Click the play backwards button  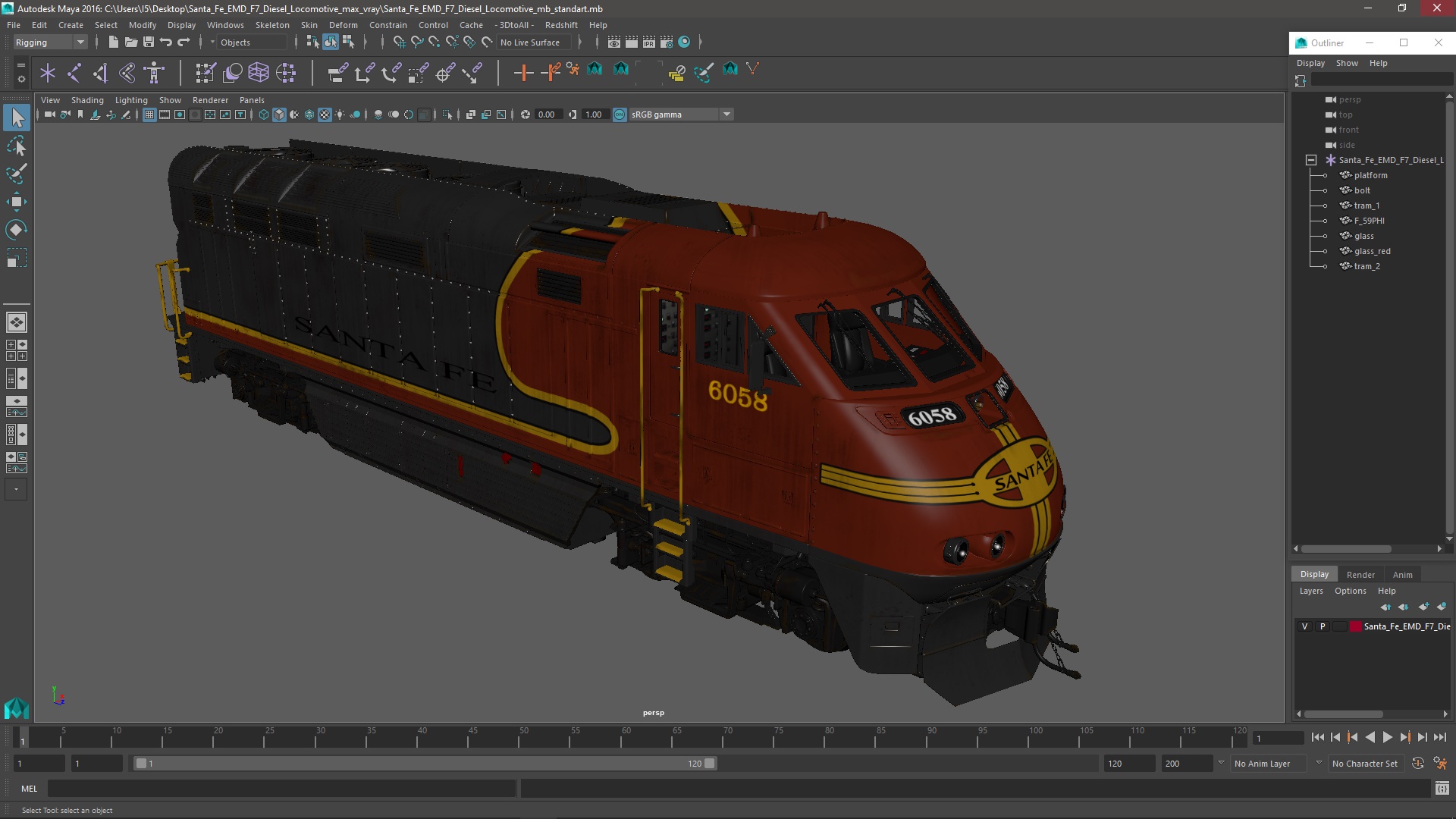(1370, 737)
